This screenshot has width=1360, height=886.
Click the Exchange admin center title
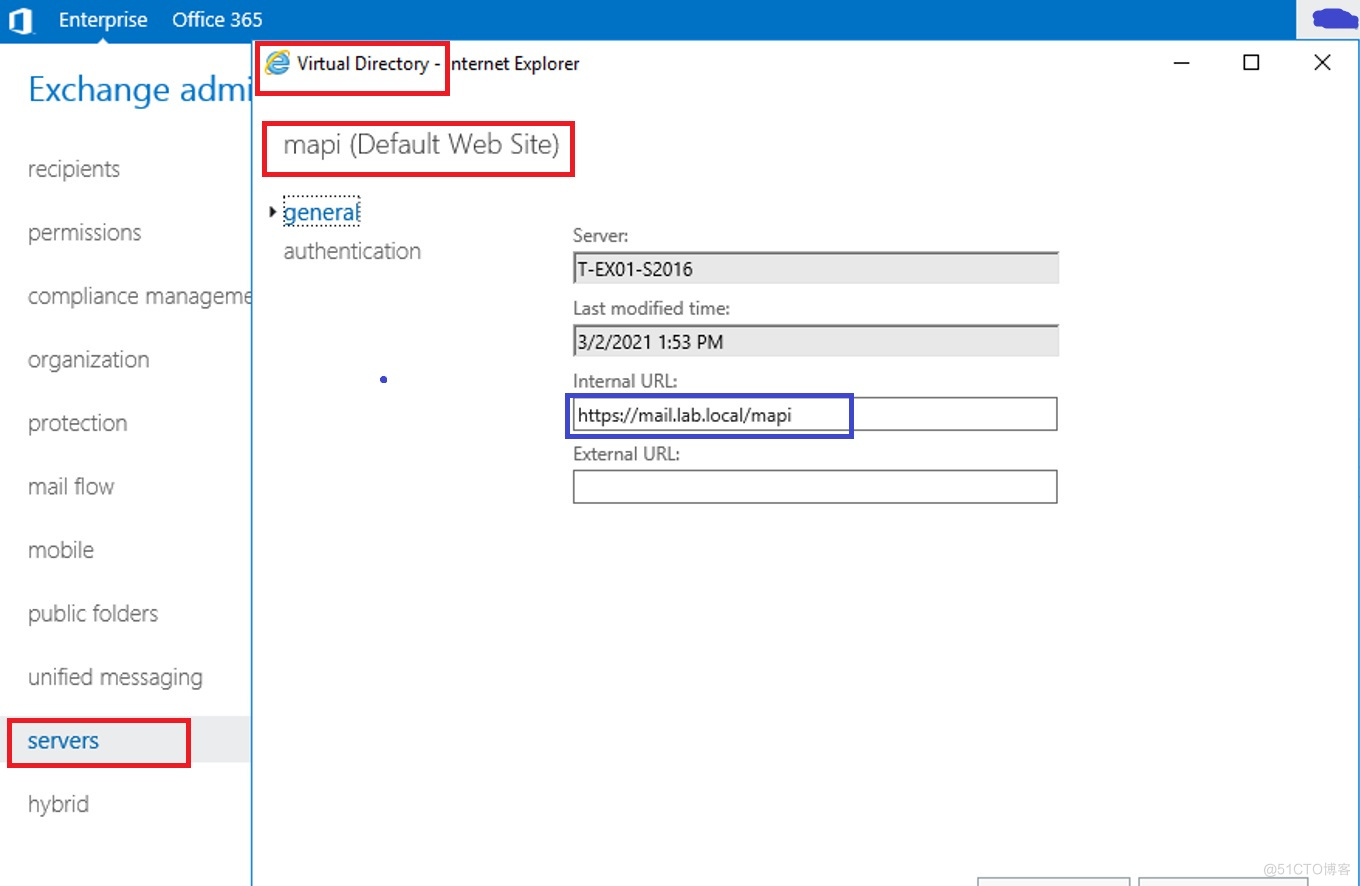(139, 90)
